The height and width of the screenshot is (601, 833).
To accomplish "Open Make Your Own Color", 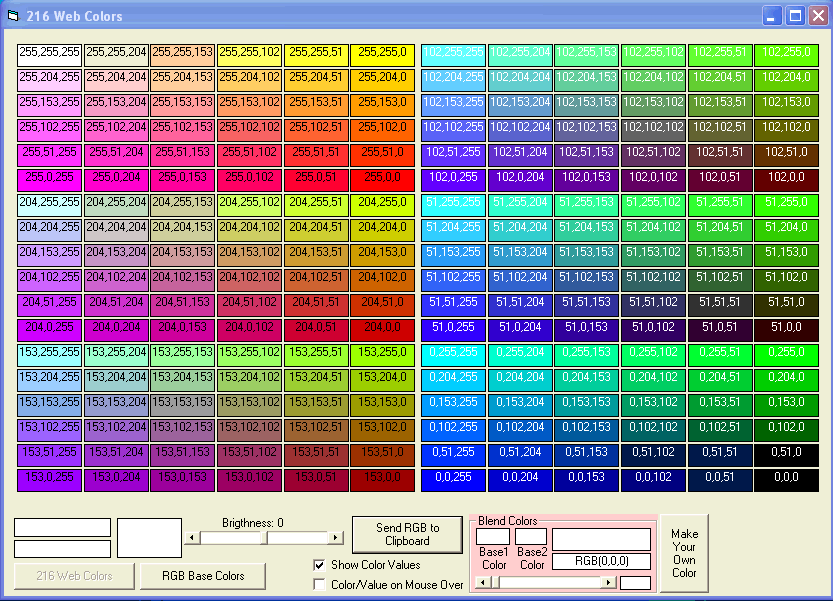I will (x=684, y=553).
